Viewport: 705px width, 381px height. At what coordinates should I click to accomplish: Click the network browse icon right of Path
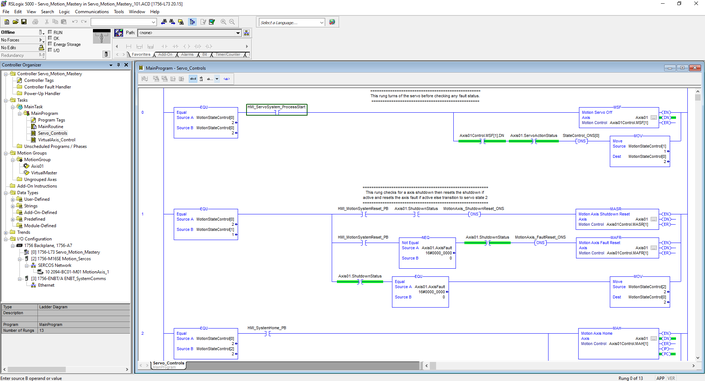(x=246, y=33)
